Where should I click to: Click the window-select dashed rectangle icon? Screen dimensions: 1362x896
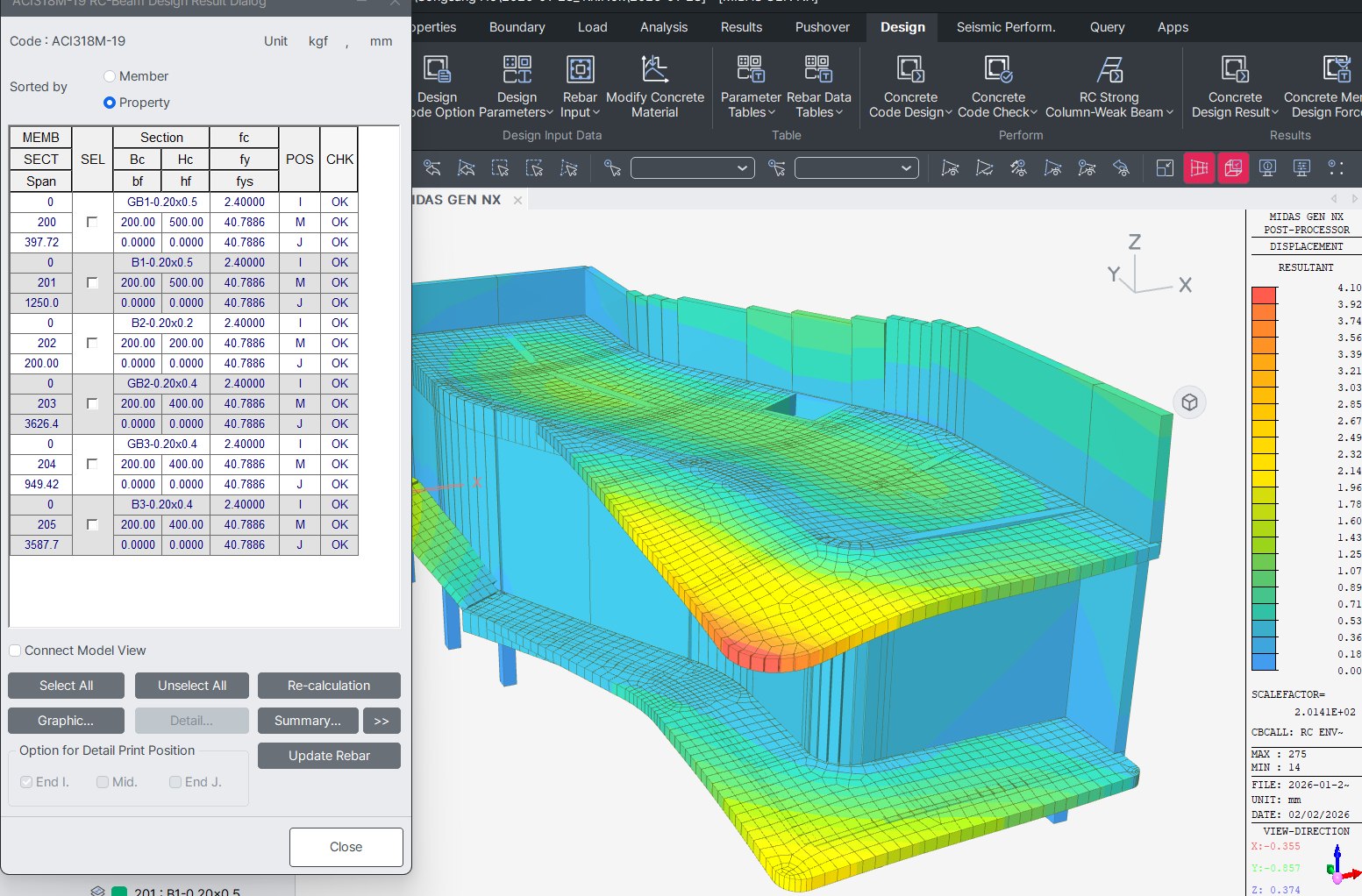pos(500,167)
